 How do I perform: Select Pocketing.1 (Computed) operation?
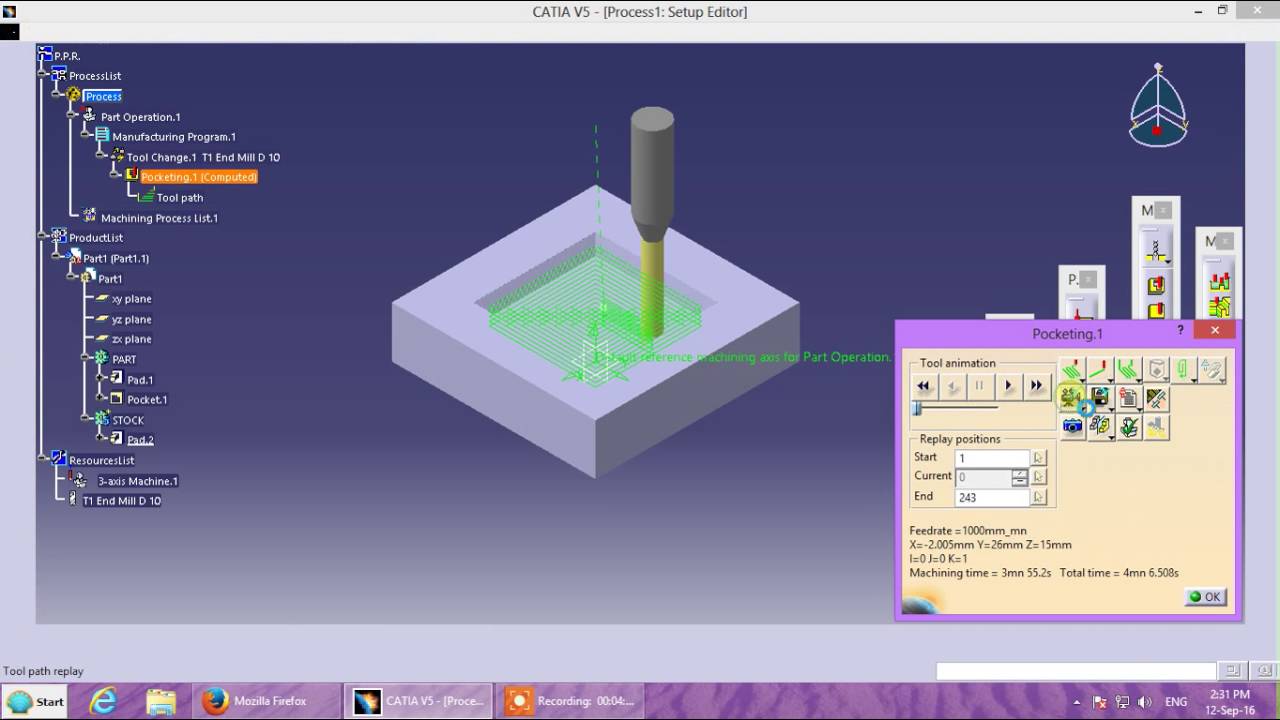coord(199,177)
